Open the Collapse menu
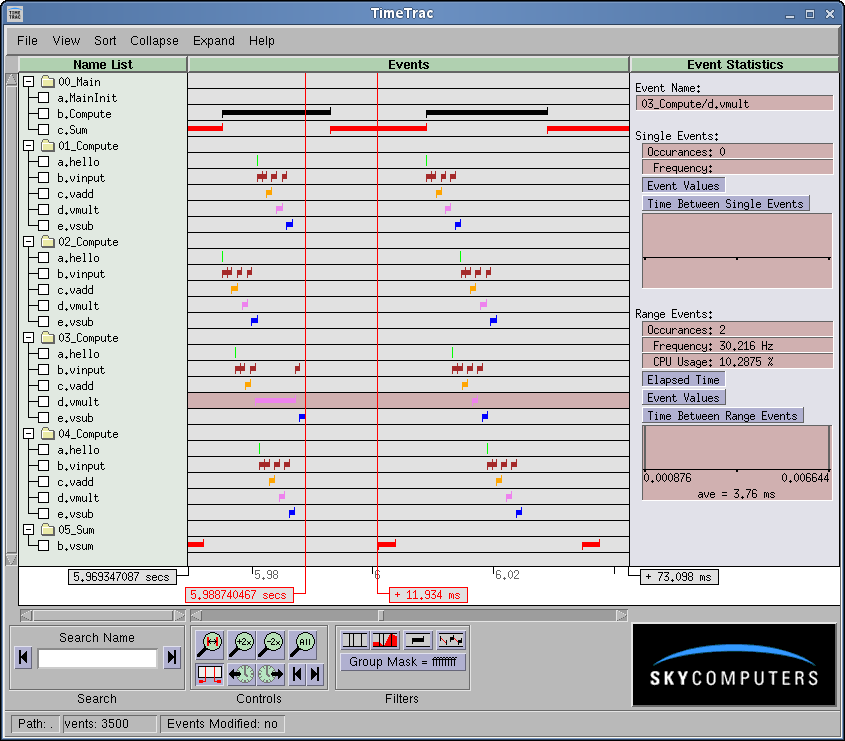845x741 pixels. [154, 41]
